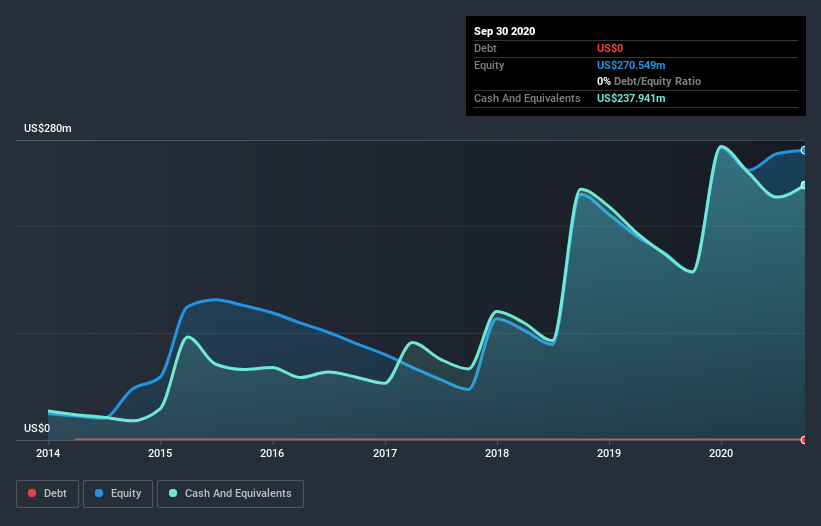Screen dimensions: 821x526
Task: Toggle the Cash And Equivalents series in the legend
Action: point(230,494)
